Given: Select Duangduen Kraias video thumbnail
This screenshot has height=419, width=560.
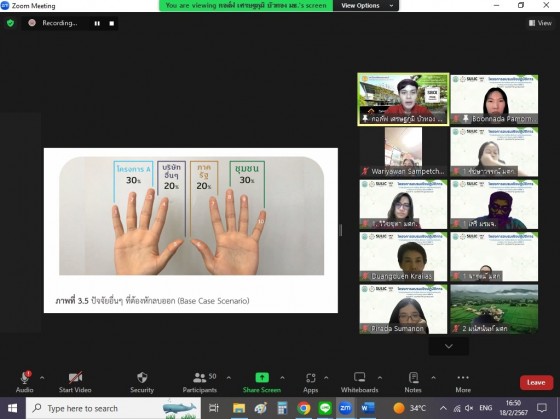Looking at the screenshot, I should (403, 257).
